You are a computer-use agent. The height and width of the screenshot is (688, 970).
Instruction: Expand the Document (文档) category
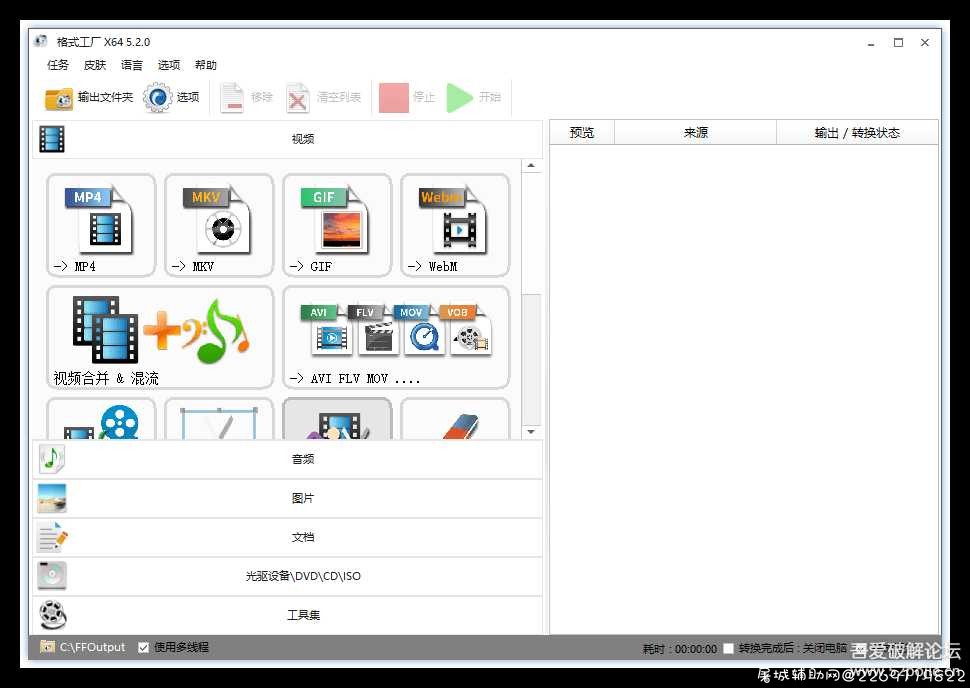(287, 537)
